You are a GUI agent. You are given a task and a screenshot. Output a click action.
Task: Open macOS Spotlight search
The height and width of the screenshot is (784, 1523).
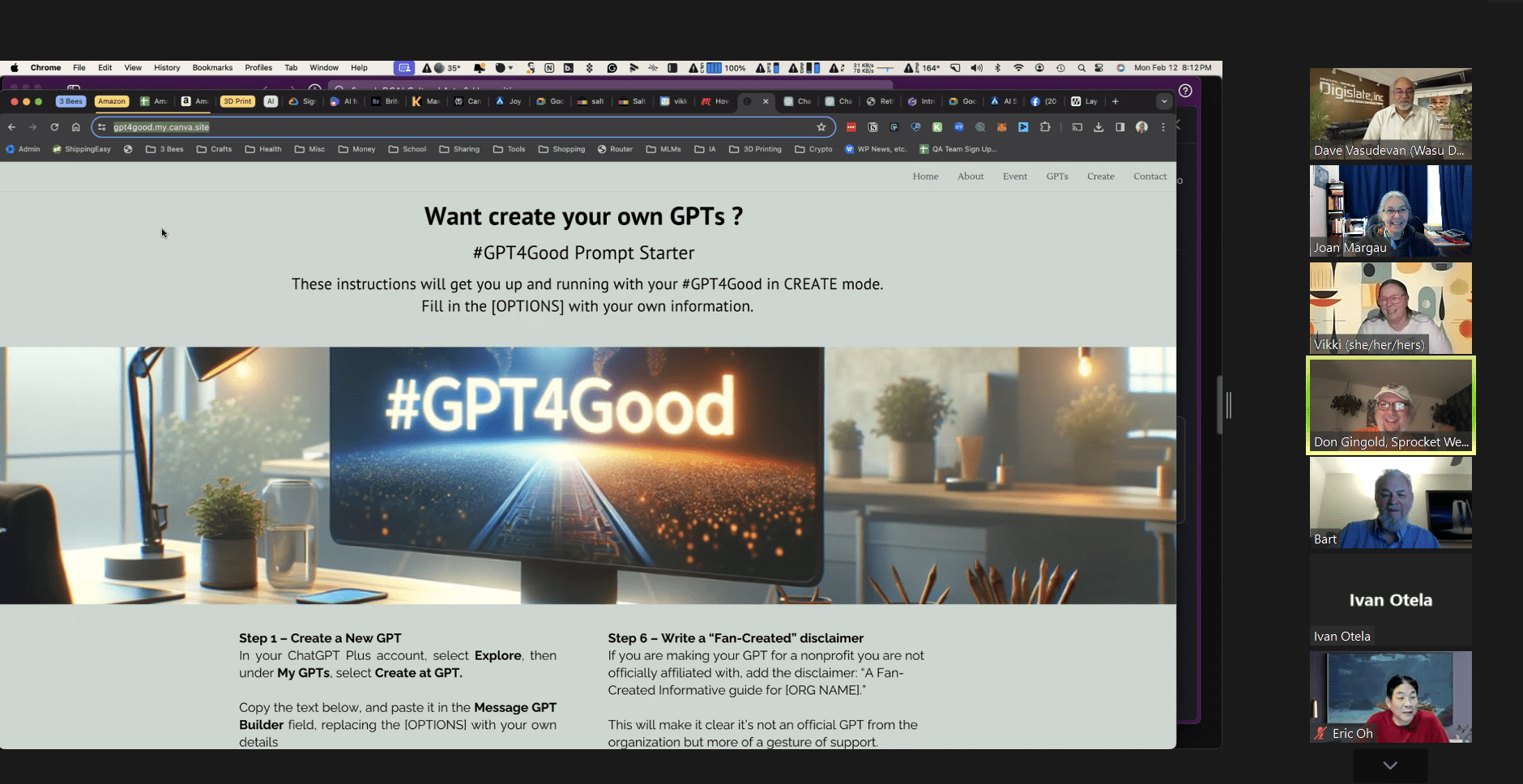[x=1081, y=68]
